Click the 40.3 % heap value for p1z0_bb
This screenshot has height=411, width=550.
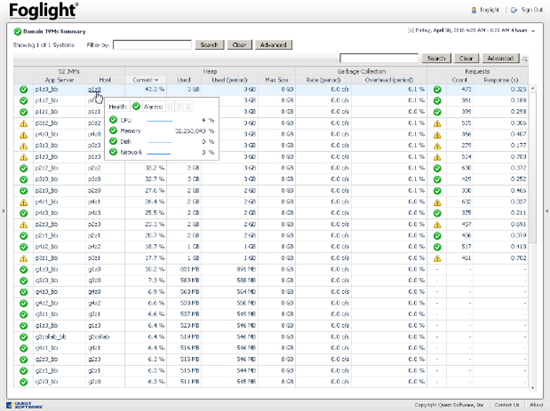155,89
